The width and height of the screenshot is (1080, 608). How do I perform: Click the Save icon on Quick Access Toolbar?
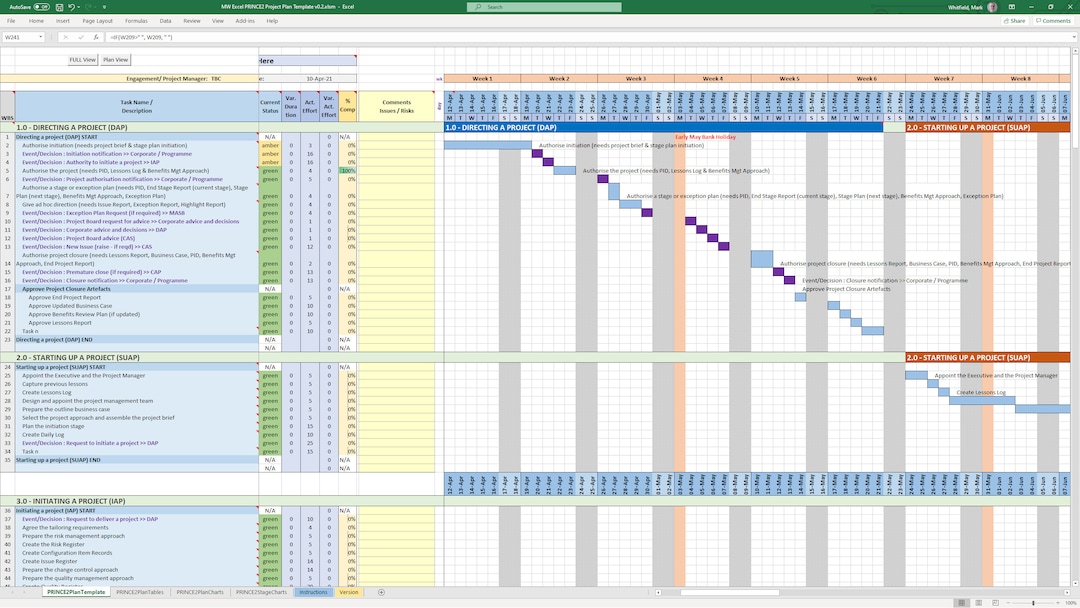tap(58, 6)
